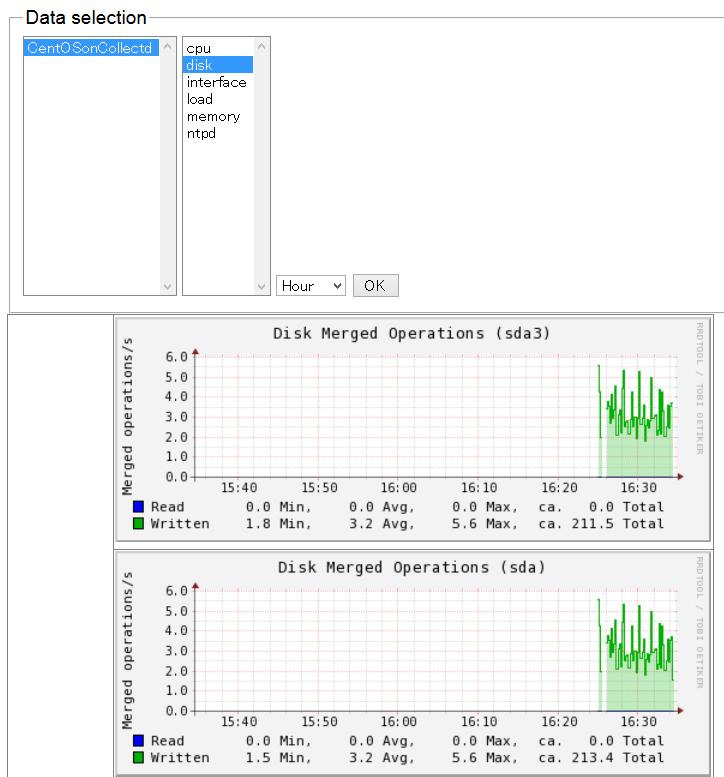
Task: Click green Written swatch in sda graph
Action: coord(139,757)
